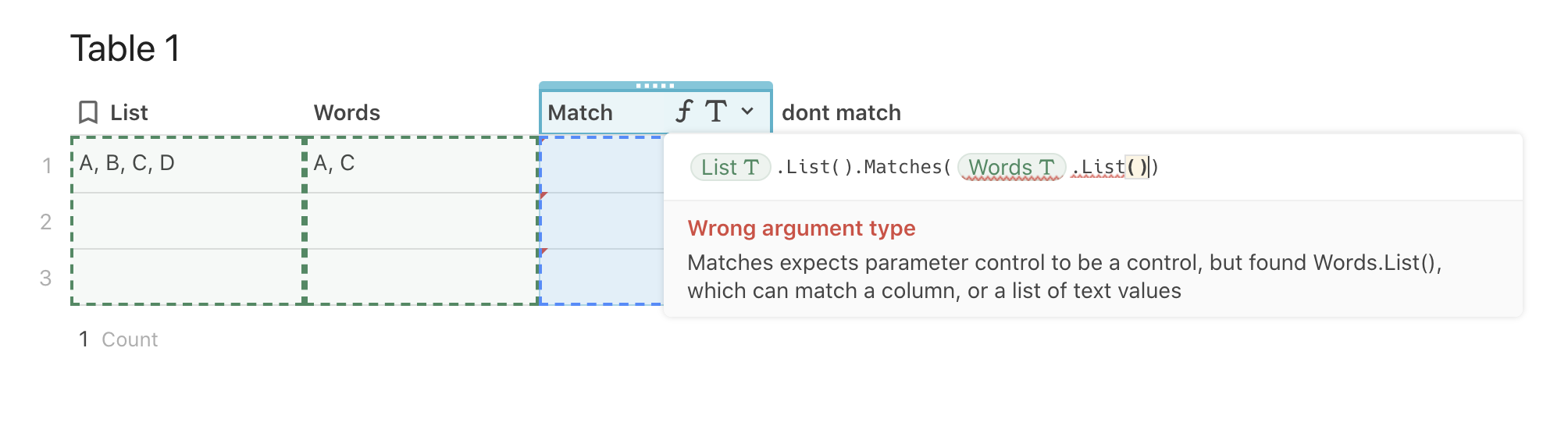Click the Count summary below the table
1568x426 pixels.
click(119, 339)
